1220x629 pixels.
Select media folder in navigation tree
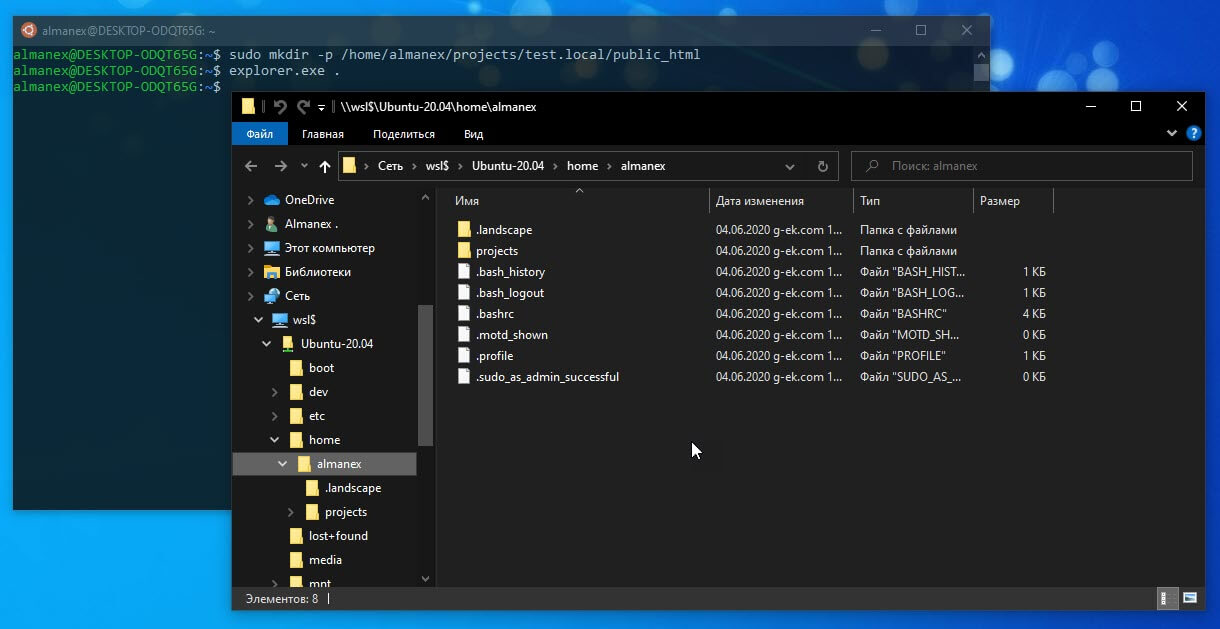click(325, 560)
